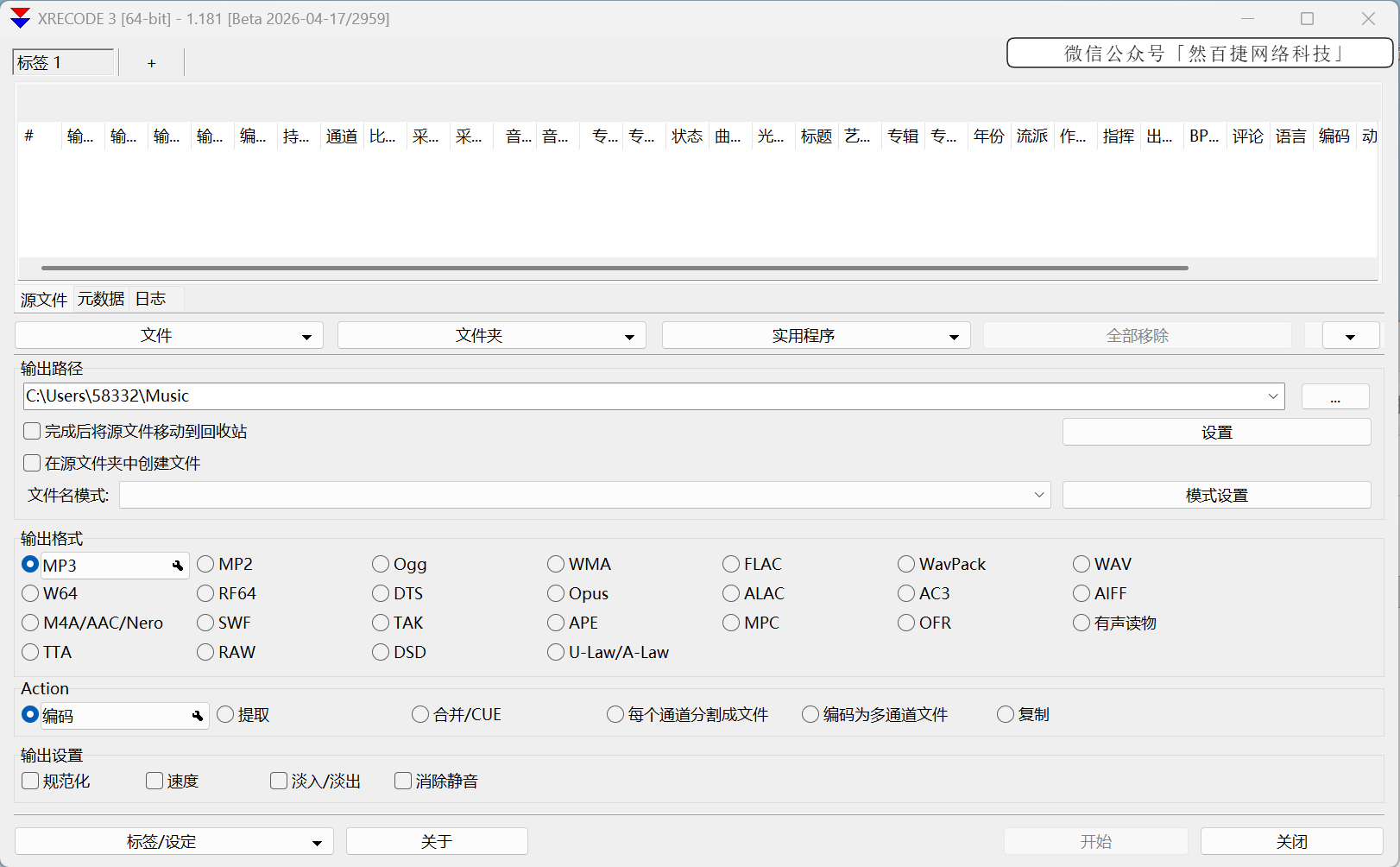The image size is (1400, 867).
Task: Enable the 规范化 output setting
Action: (31, 781)
